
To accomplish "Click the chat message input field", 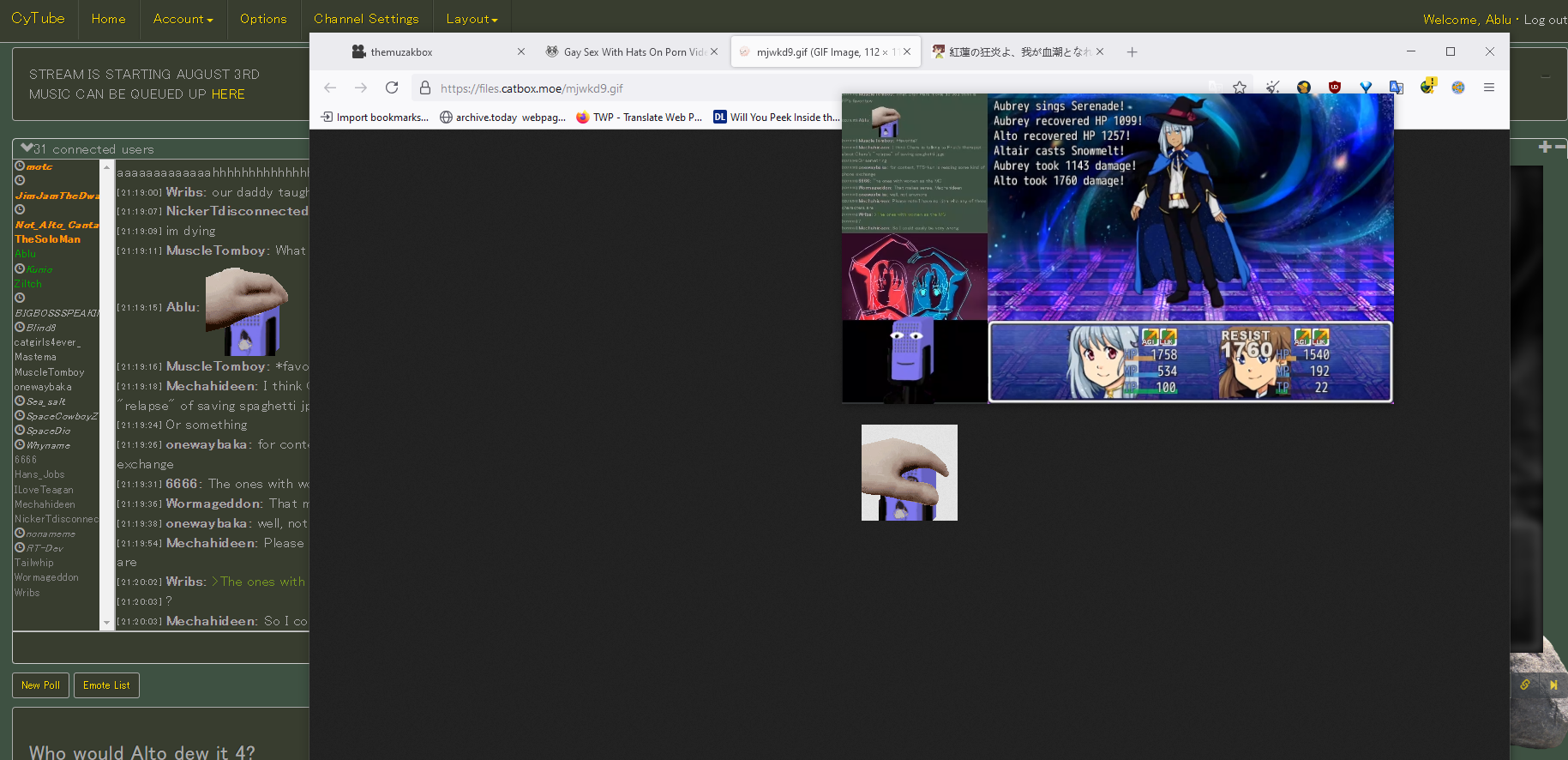I will [x=161, y=647].
